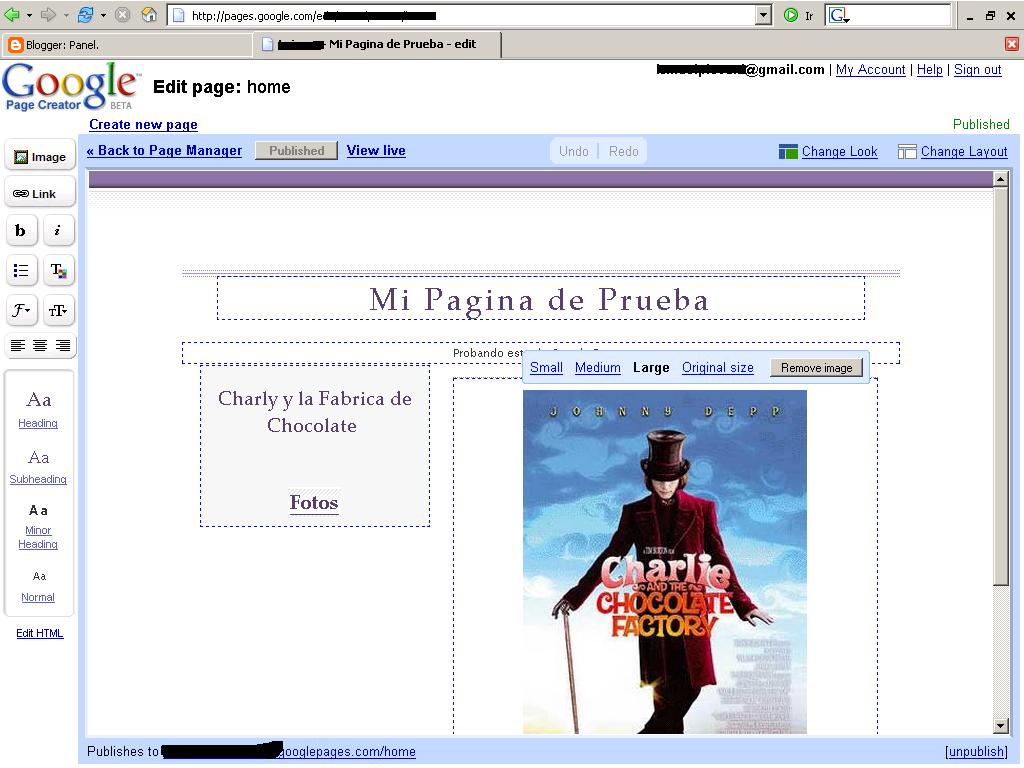Click the Published button
1024x768 pixels.
tap(296, 151)
